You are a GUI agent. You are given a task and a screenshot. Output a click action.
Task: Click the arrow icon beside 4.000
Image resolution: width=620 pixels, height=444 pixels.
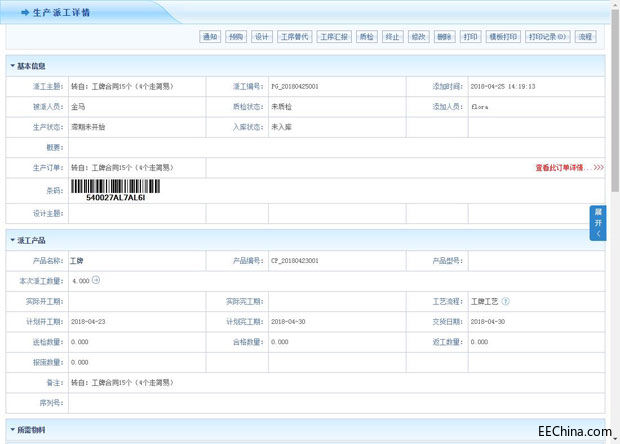[x=96, y=280]
